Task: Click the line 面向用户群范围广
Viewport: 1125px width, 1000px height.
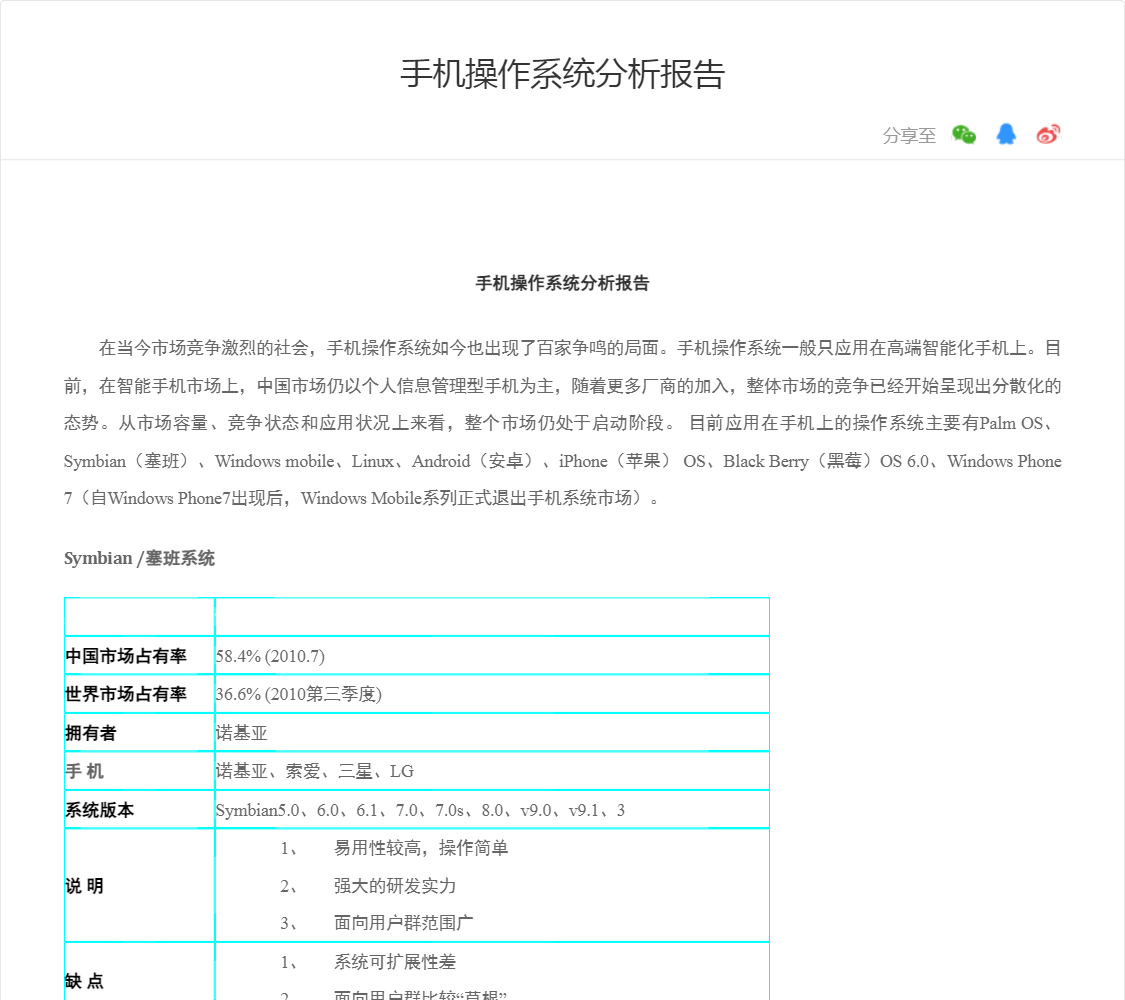Action: pyautogui.click(x=403, y=923)
